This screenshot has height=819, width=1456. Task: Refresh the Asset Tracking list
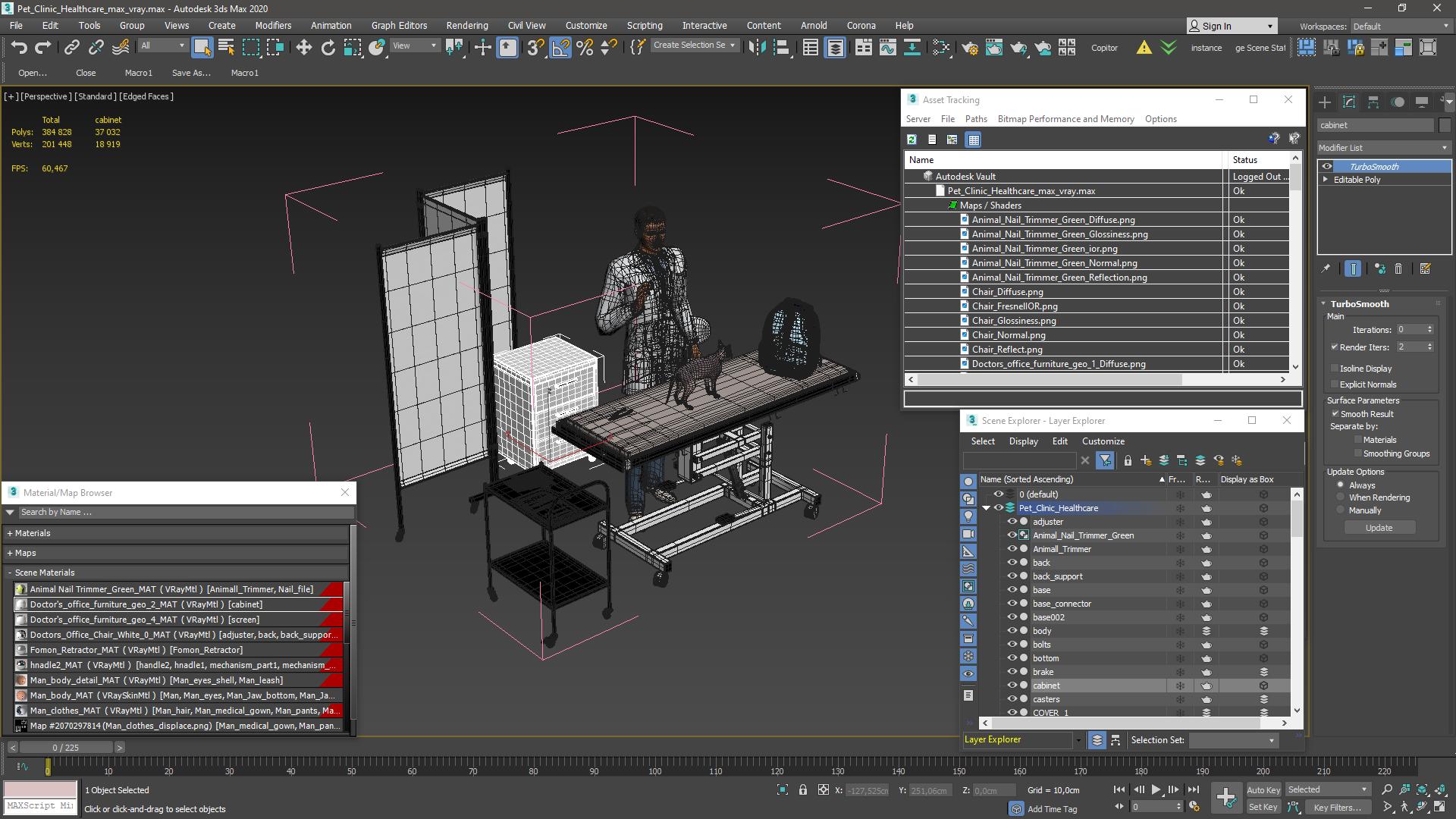coord(912,140)
